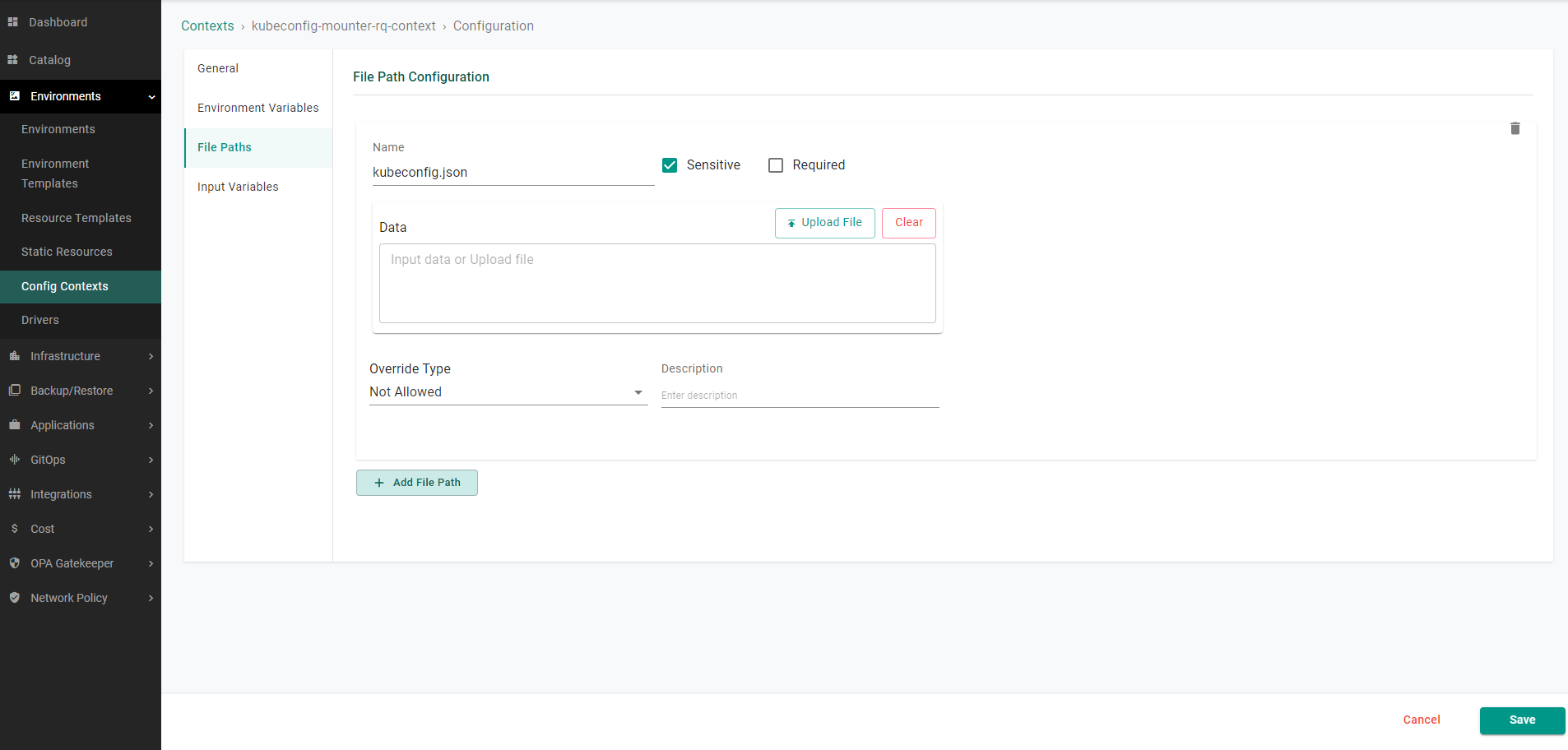Click the Add File Path button
This screenshot has width=1568, height=750.
point(417,483)
